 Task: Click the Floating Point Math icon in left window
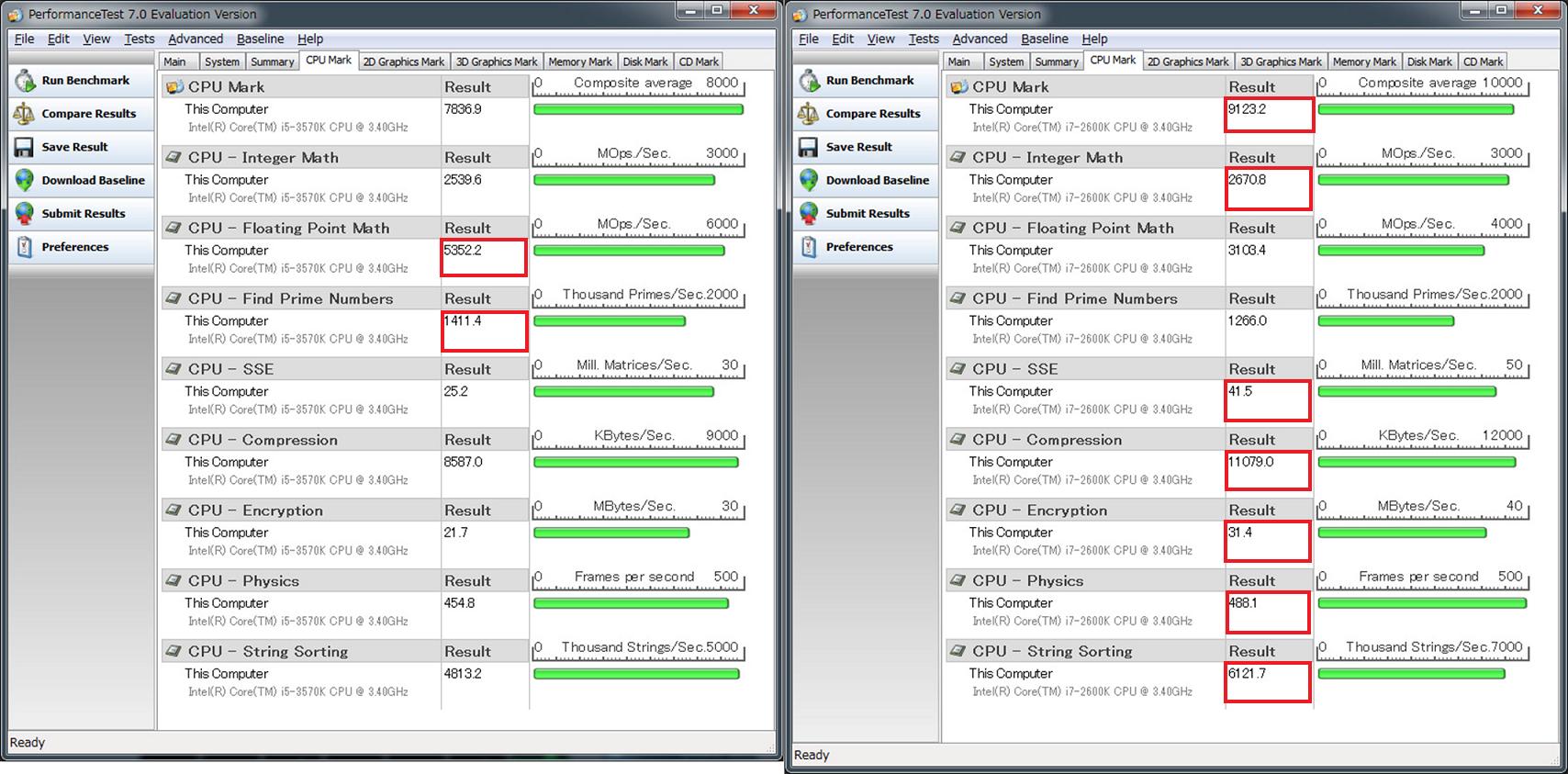point(174,229)
